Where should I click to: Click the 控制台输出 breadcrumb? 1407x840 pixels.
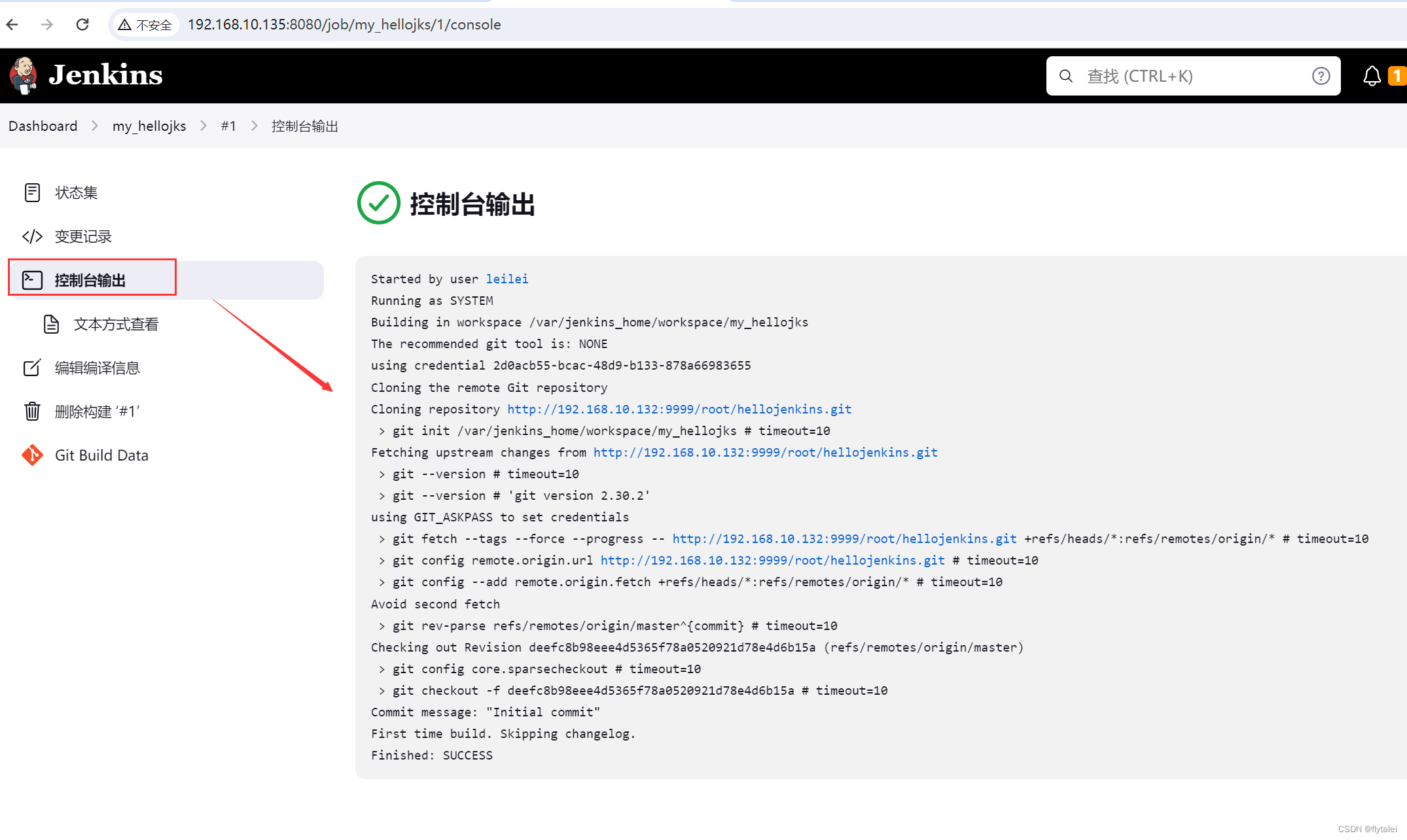(305, 126)
